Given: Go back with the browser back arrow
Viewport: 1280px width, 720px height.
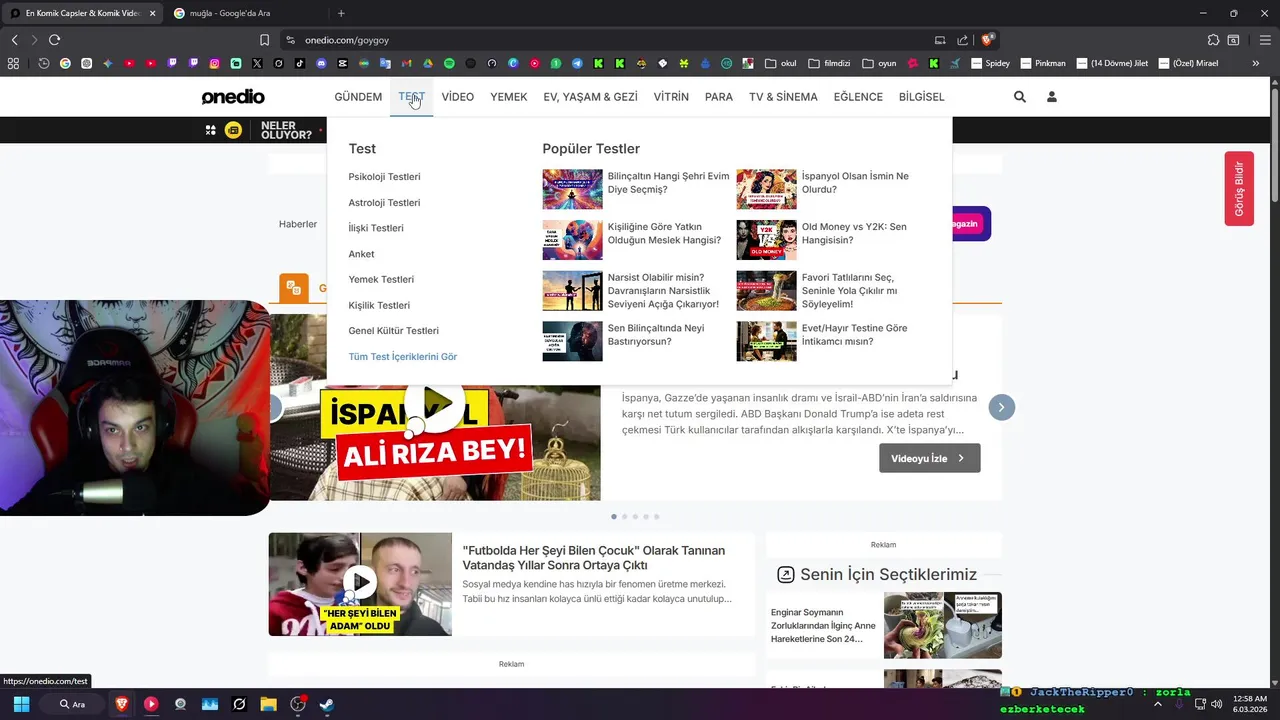Looking at the screenshot, I should click(14, 40).
